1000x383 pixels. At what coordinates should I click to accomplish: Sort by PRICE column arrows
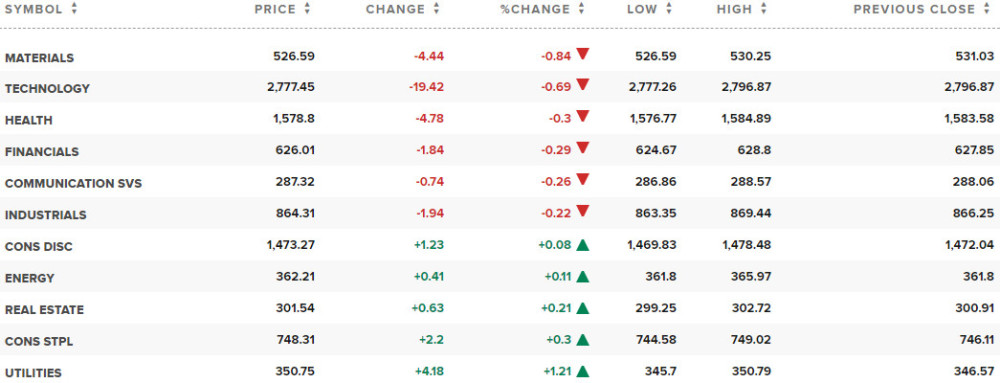point(307,9)
